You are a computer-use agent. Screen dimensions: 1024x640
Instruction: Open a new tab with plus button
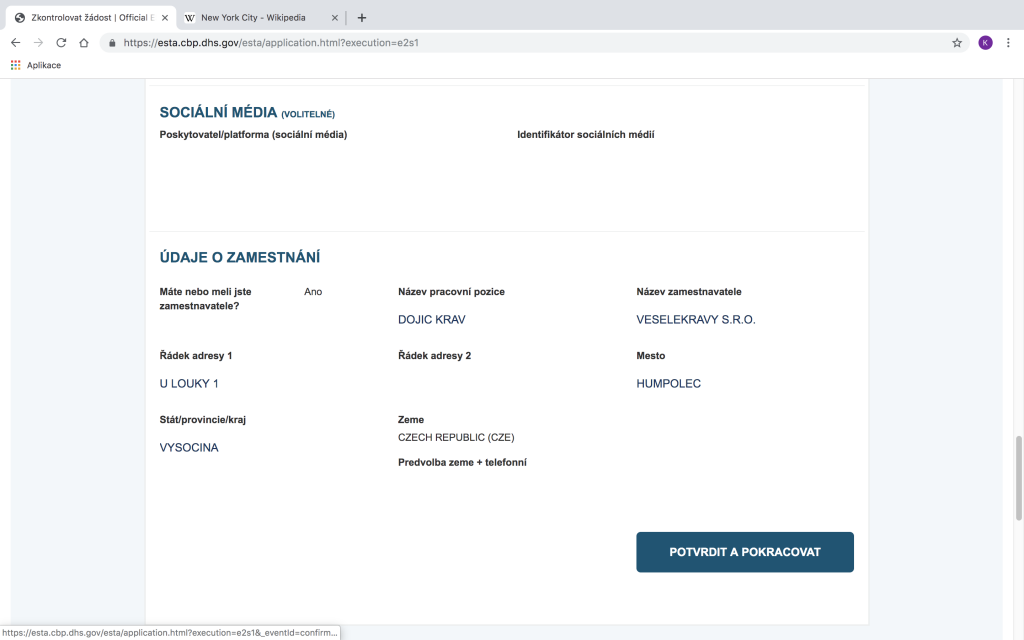coord(362,17)
